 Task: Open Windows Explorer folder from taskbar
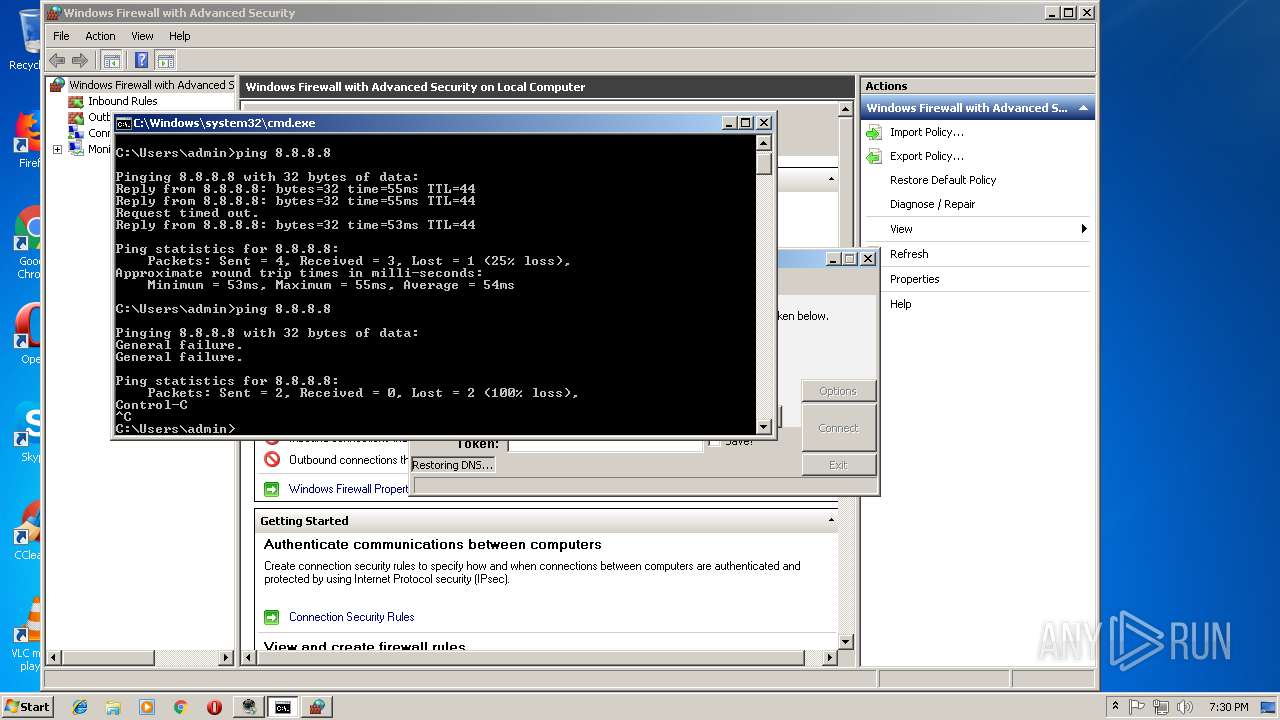(x=113, y=707)
